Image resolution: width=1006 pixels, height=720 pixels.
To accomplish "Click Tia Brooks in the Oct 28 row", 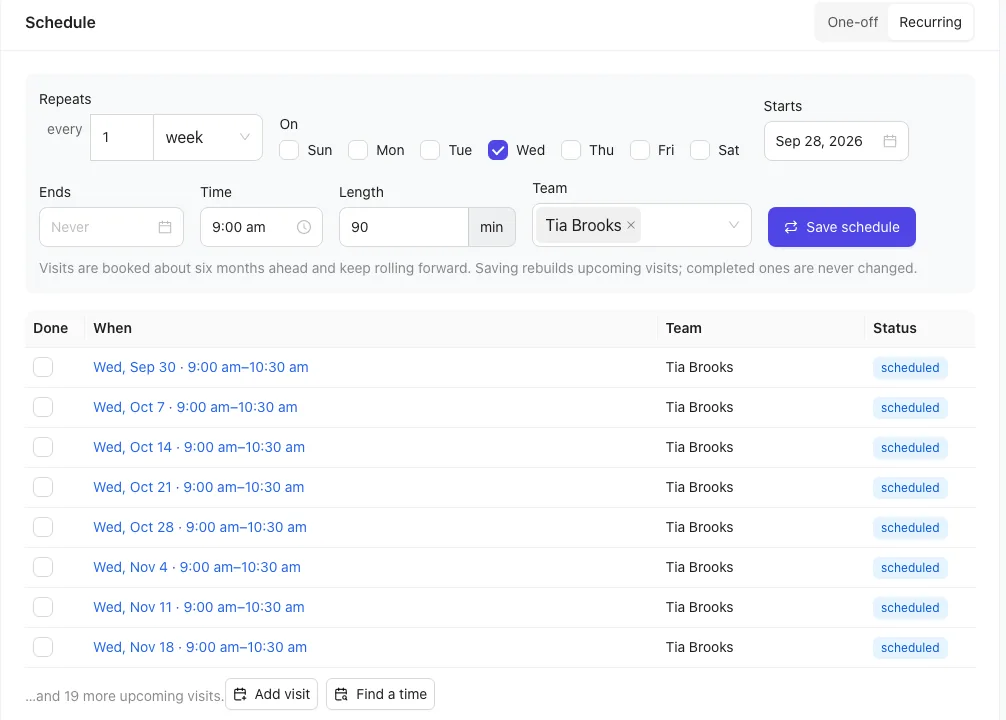I will tap(699, 527).
